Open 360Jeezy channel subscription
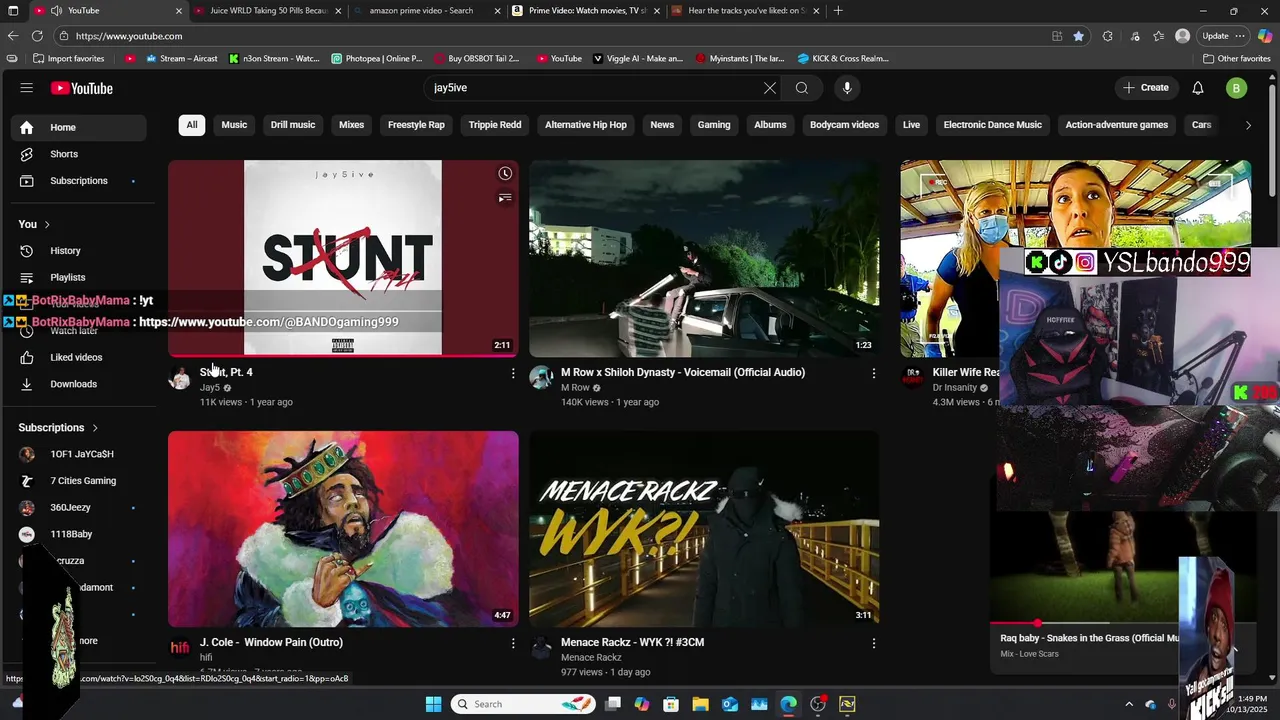This screenshot has height=720, width=1280. 79,507
